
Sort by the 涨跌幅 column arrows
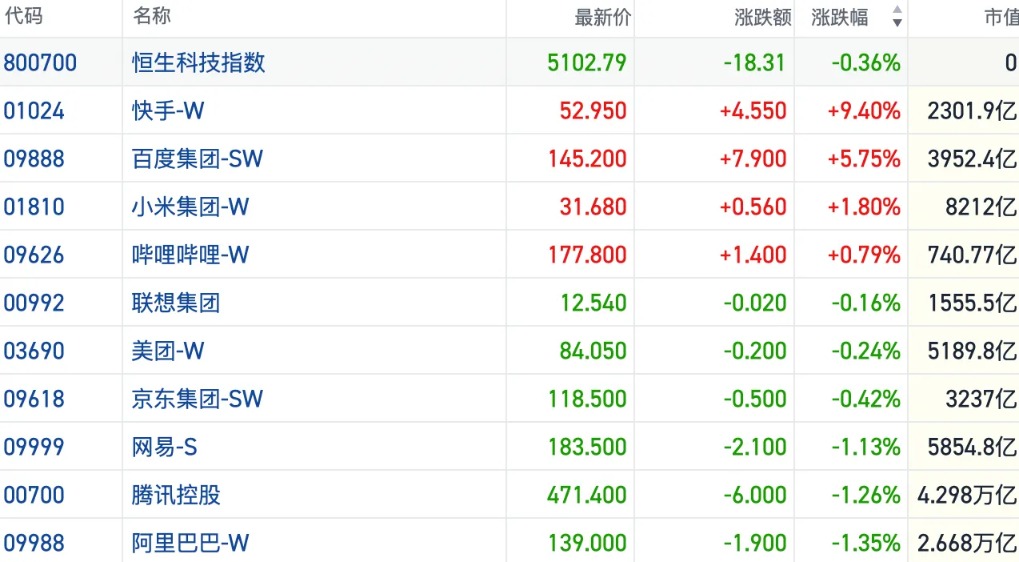(897, 16)
